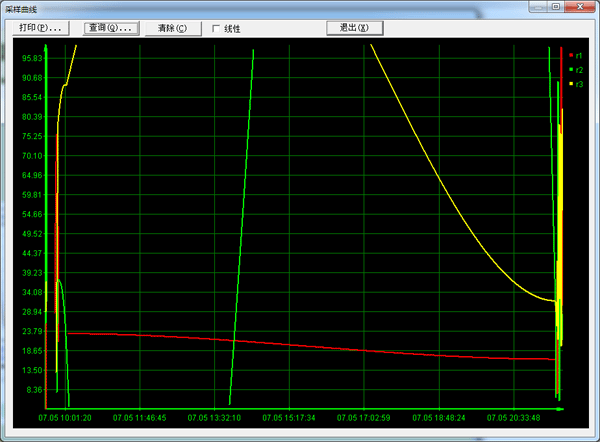This screenshot has height=442, width=600.
Task: Click the yellow r3 legend marker
Action: 571,84
